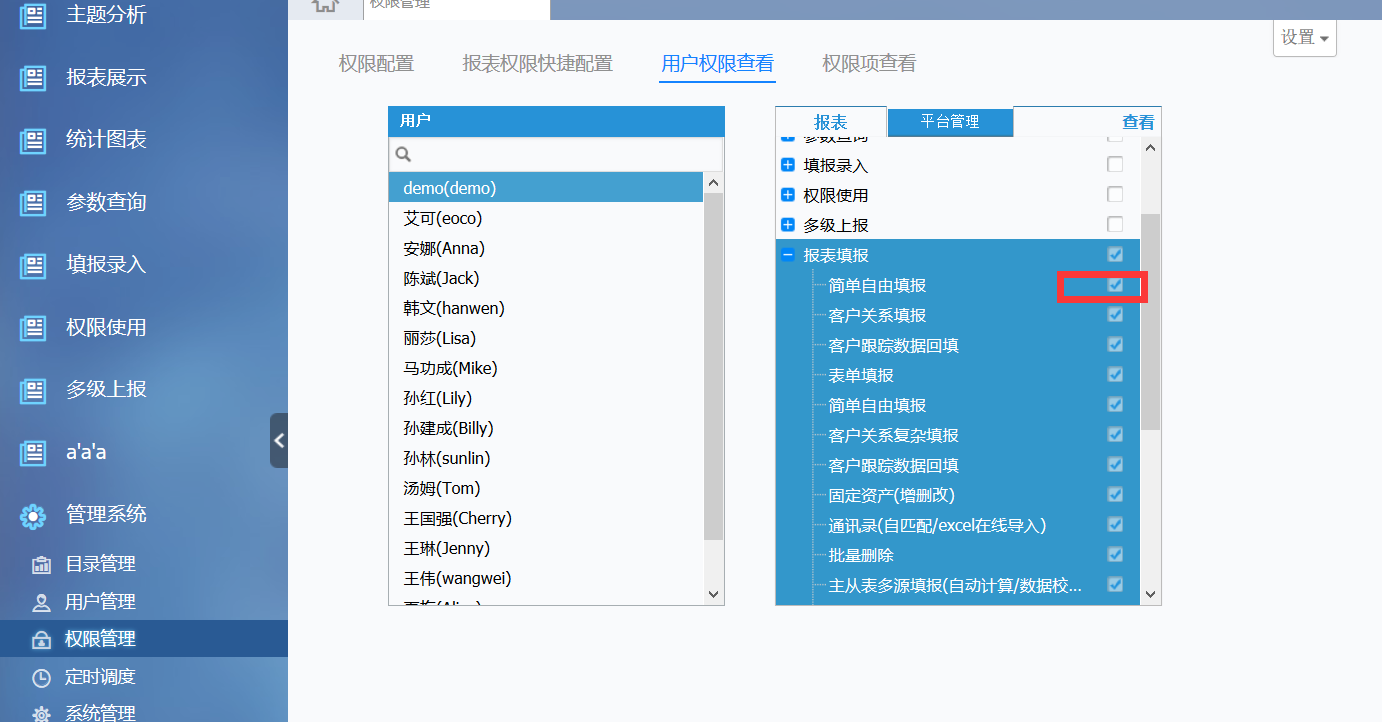Screen dimensions: 1382x722
Task: Toggle the 固定资产(增删改) checkbox
Action: coord(1115,494)
